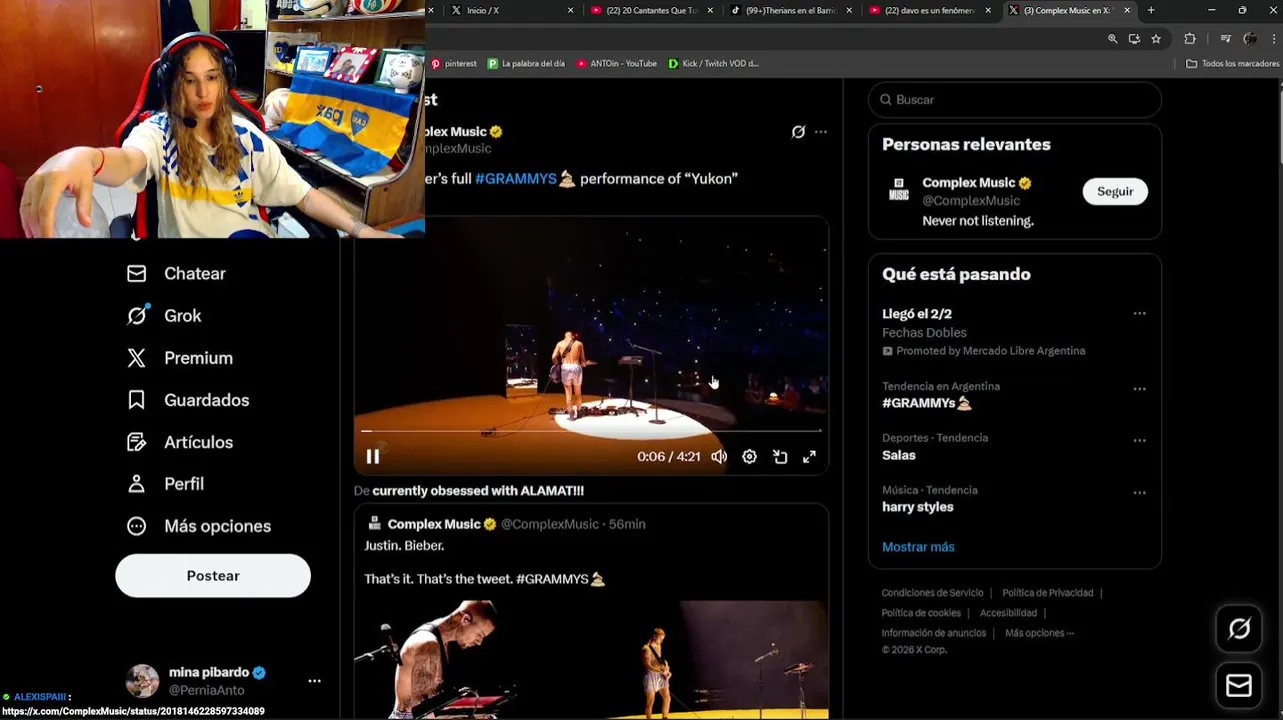1283x720 pixels.
Task: Open Información de anuncios link
Action: 933,633
